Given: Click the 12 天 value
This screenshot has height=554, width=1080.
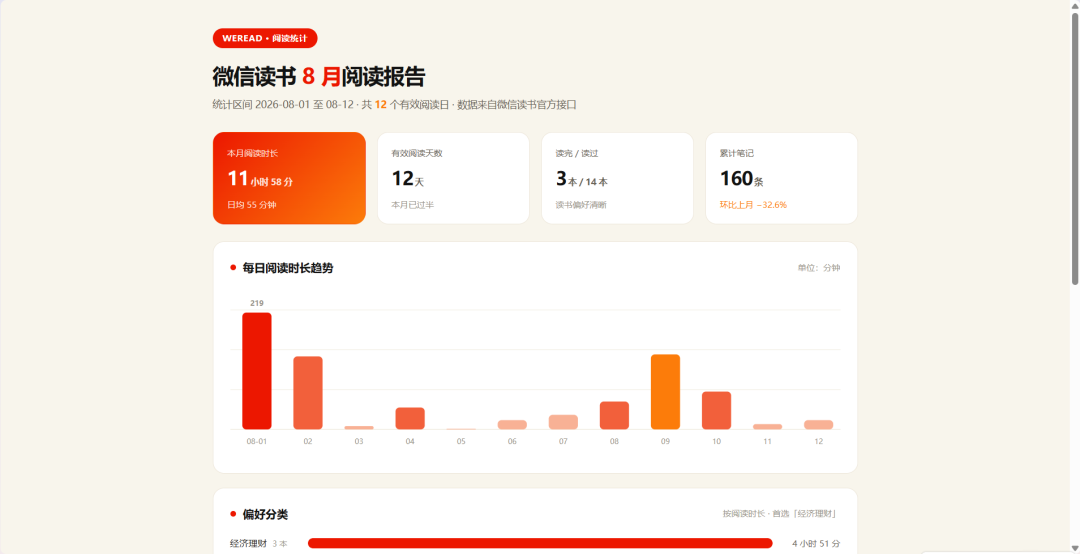Looking at the screenshot, I should coord(408,179).
